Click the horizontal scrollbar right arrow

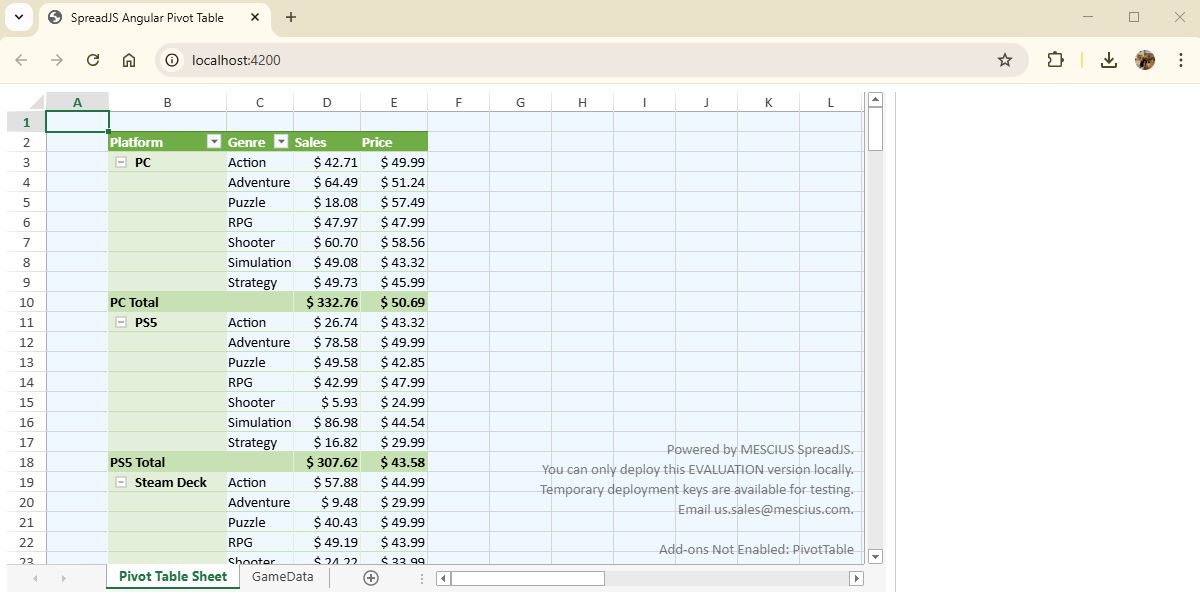856,578
